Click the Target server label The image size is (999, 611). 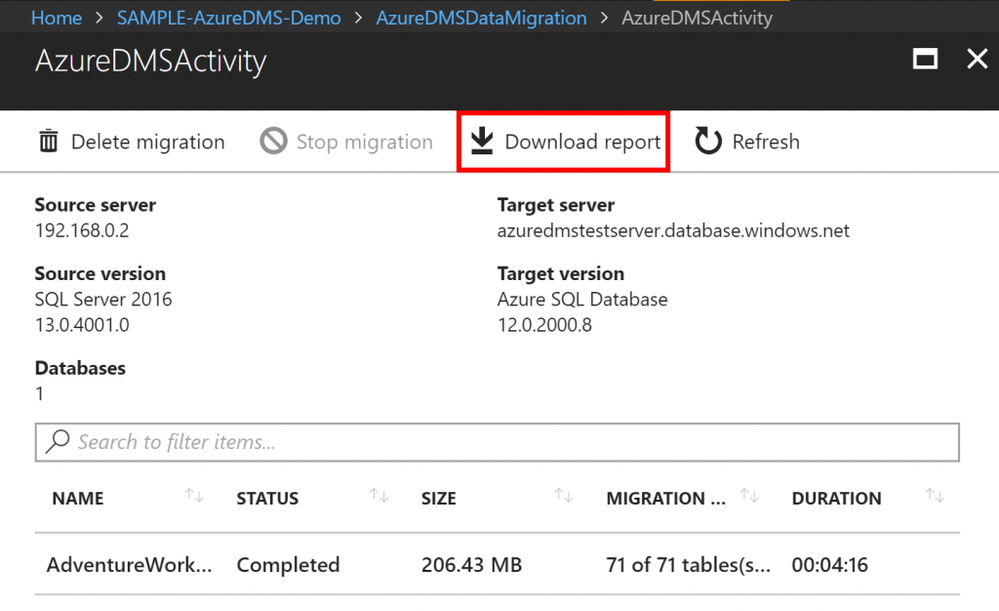click(556, 205)
